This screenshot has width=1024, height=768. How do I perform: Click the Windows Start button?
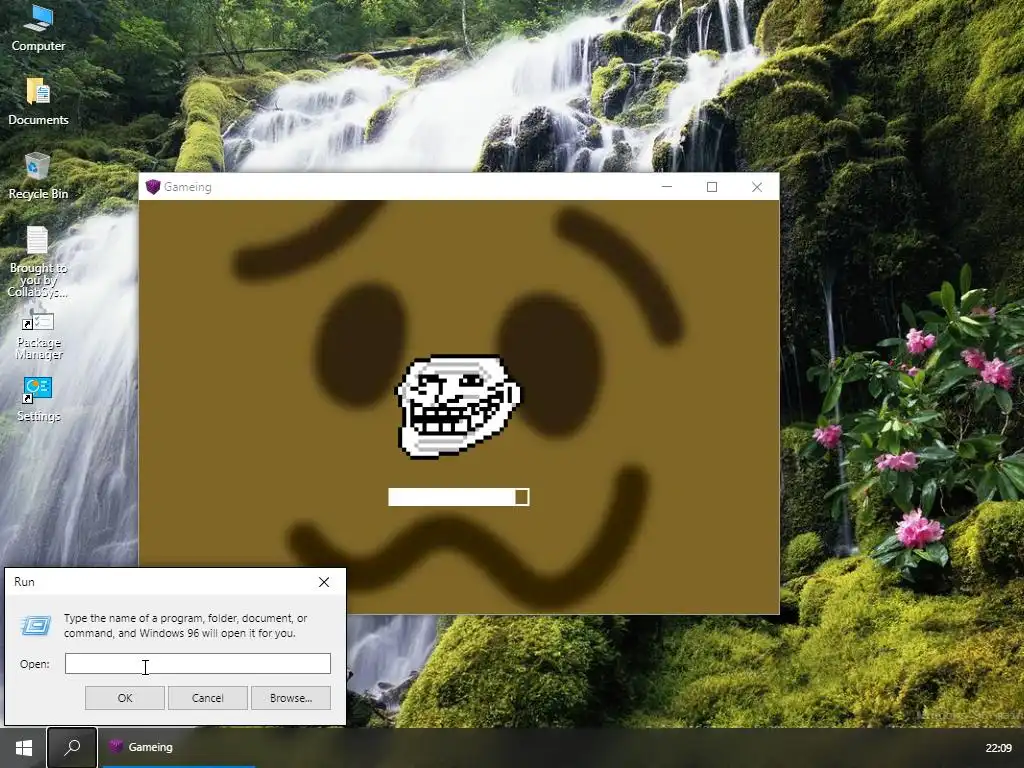24,748
